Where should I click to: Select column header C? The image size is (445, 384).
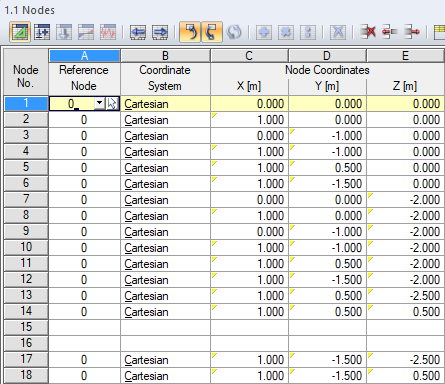pyautogui.click(x=249, y=56)
